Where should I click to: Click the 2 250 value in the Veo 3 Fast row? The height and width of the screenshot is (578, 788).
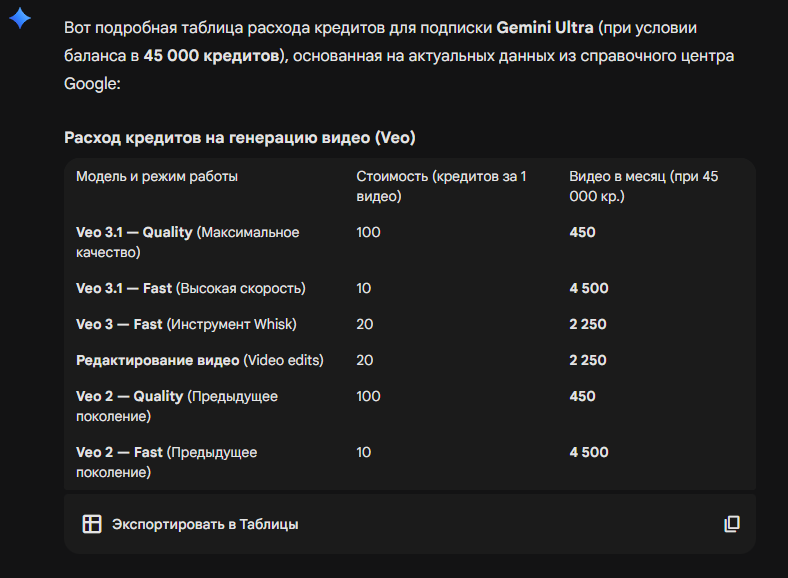click(x=588, y=324)
